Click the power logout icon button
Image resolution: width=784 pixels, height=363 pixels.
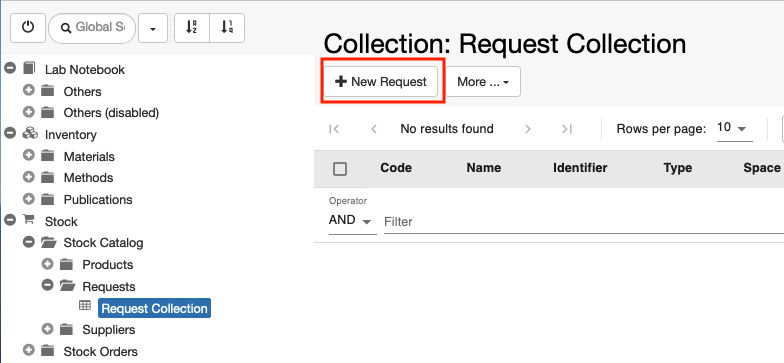[x=28, y=28]
